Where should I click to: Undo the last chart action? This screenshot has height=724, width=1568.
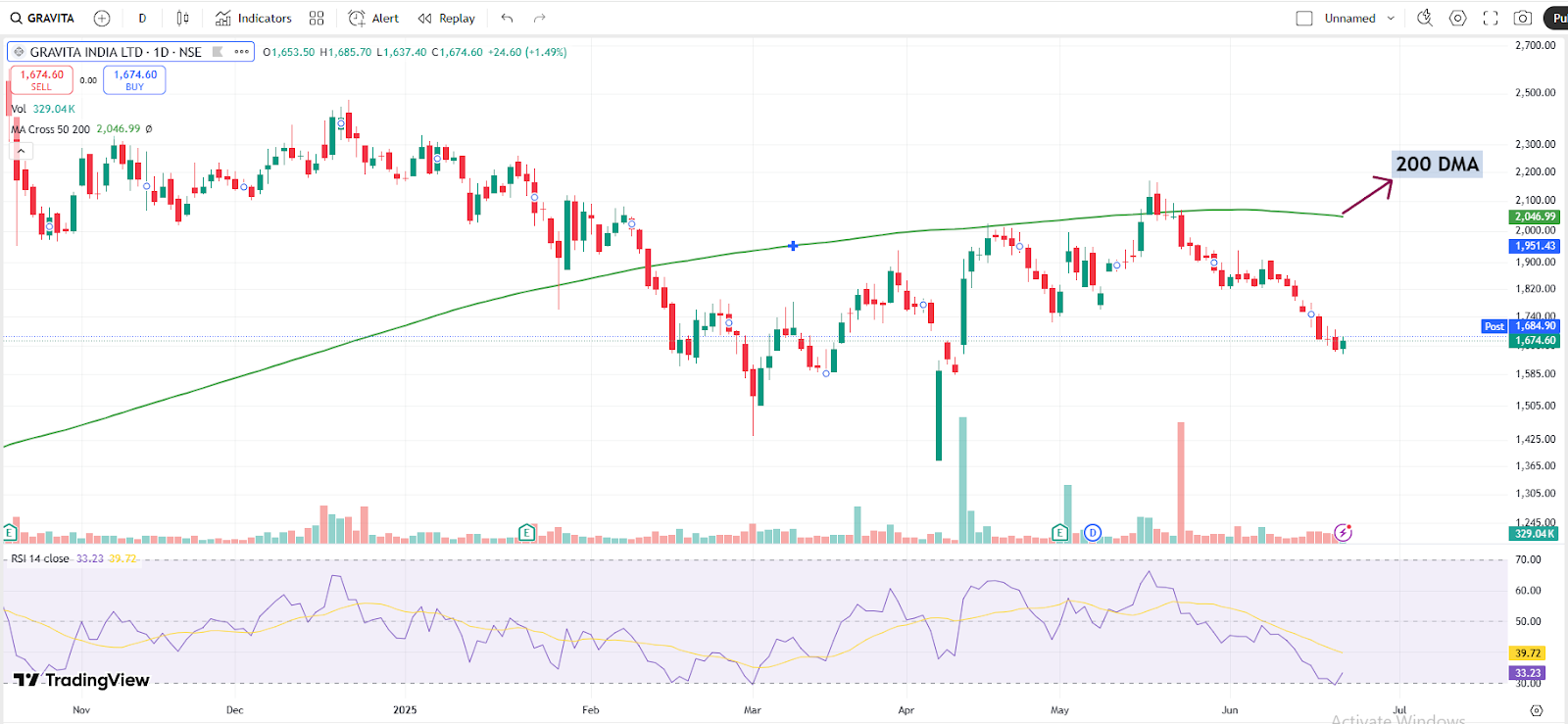507,18
